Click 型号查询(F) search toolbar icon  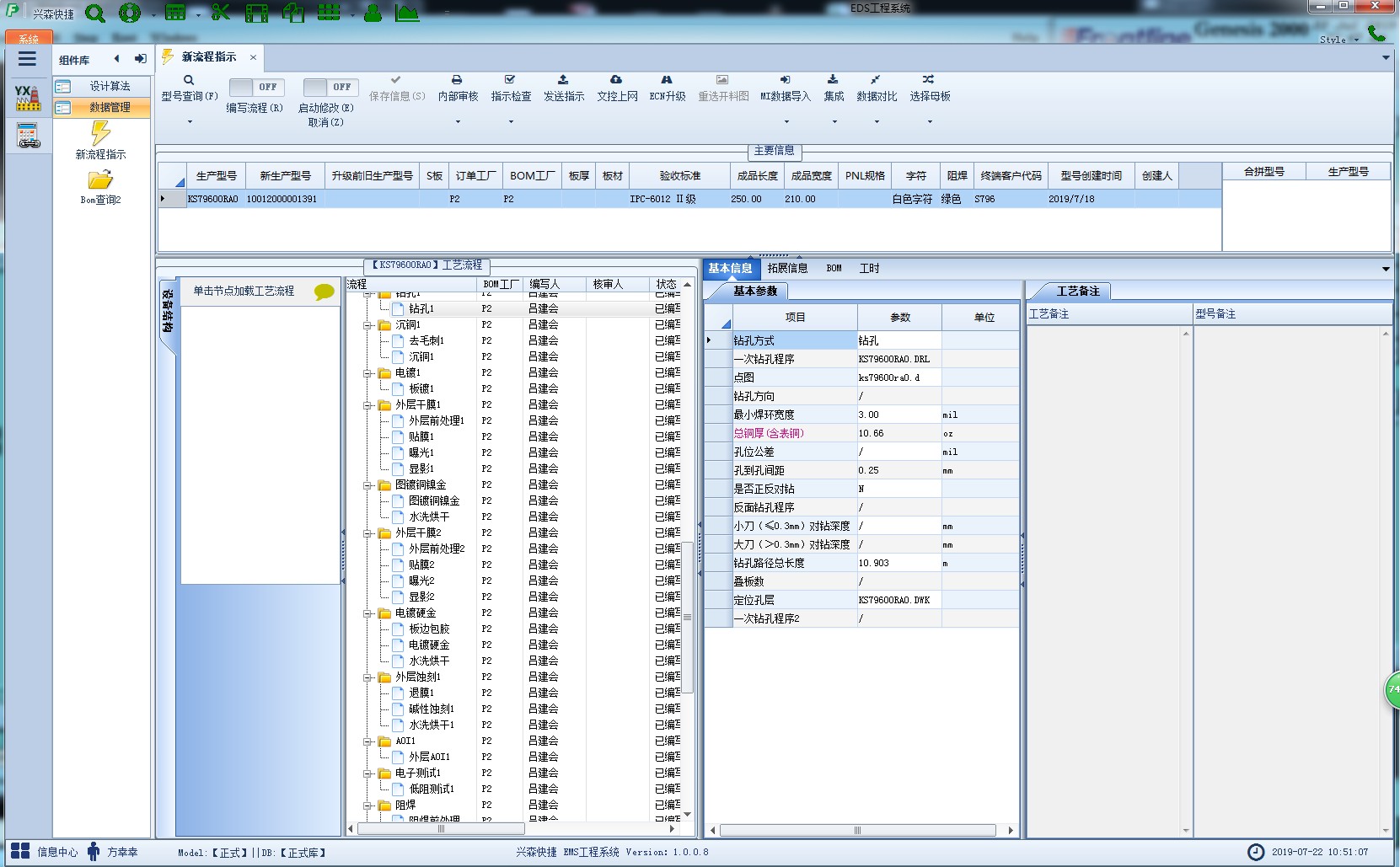point(189,80)
